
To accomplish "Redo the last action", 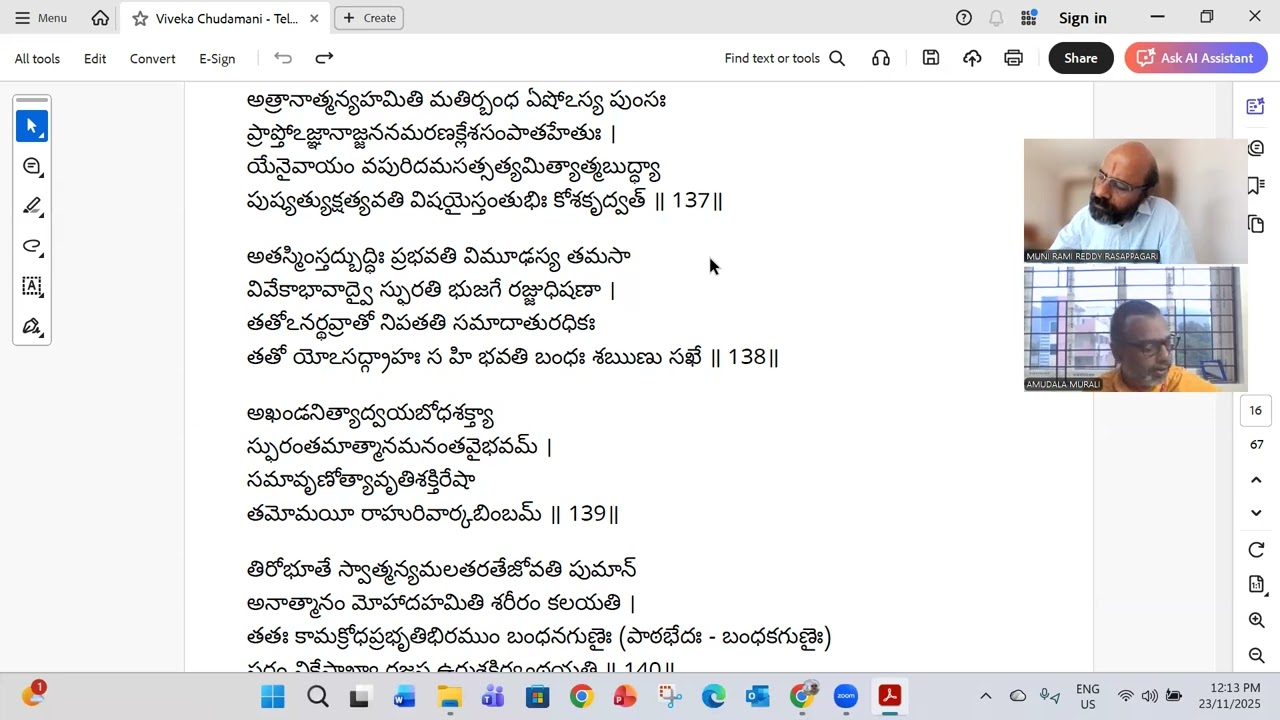I will pos(324,58).
